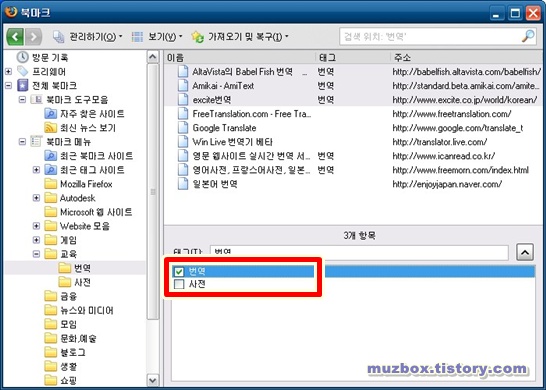Image resolution: width=546 pixels, height=390 pixels.
Task: Select the 프리웨어 tag icon
Action: 23,71
